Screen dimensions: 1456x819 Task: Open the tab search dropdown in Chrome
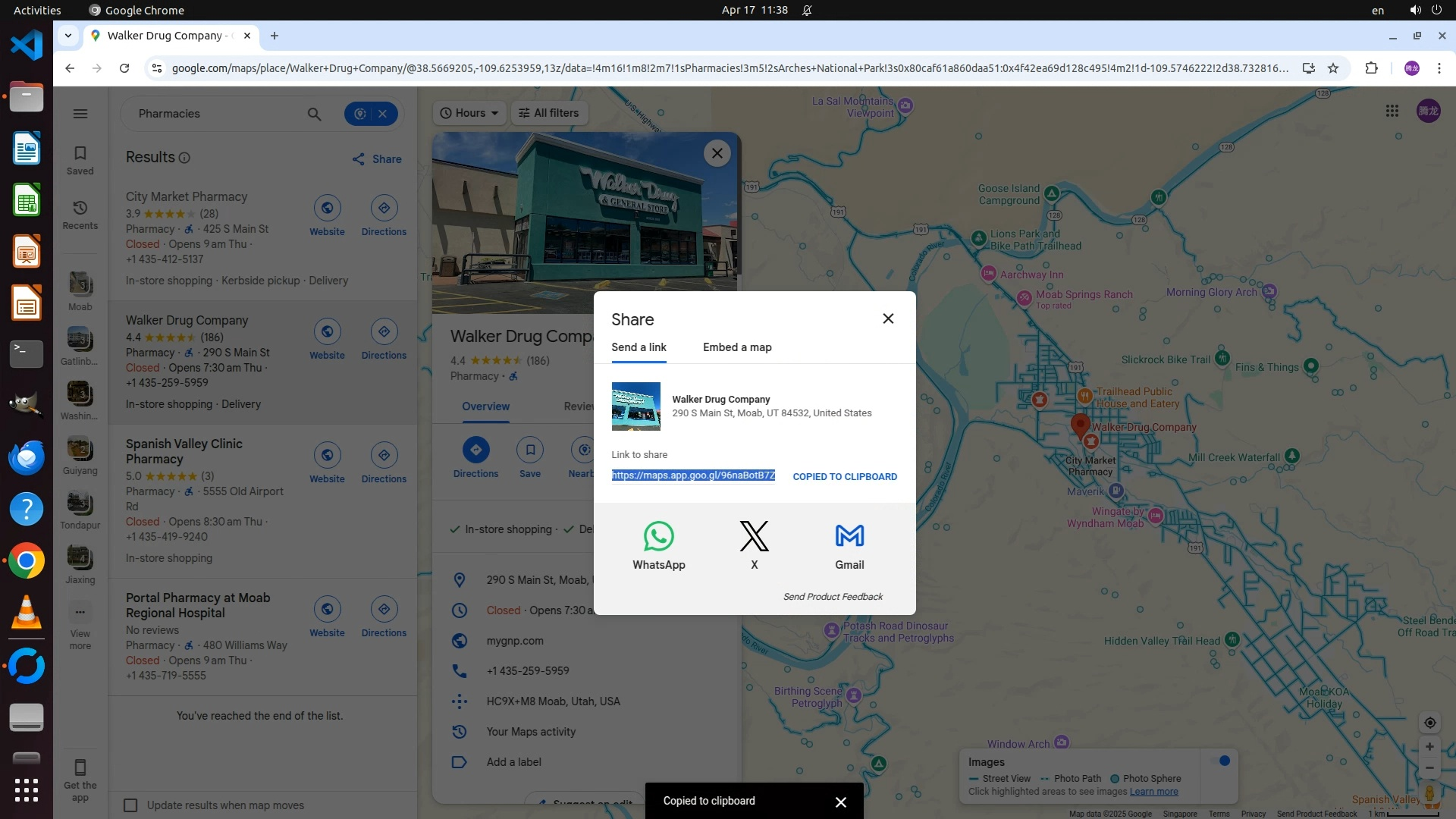coord(68,36)
